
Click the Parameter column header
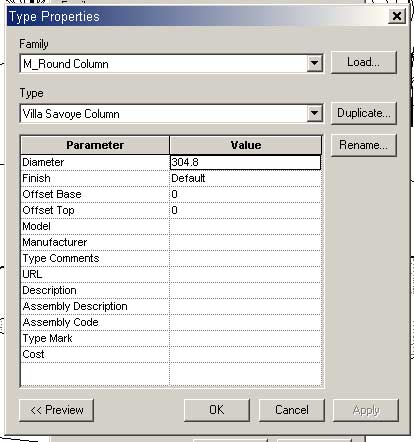coord(95,145)
